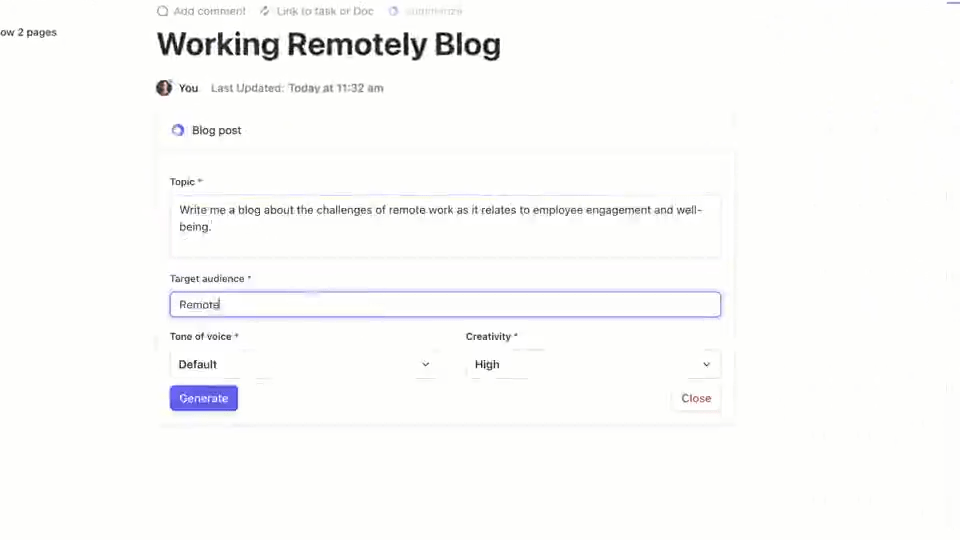Viewport: 960px width, 540px height.
Task: Click the Topic text area
Action: click(446, 226)
